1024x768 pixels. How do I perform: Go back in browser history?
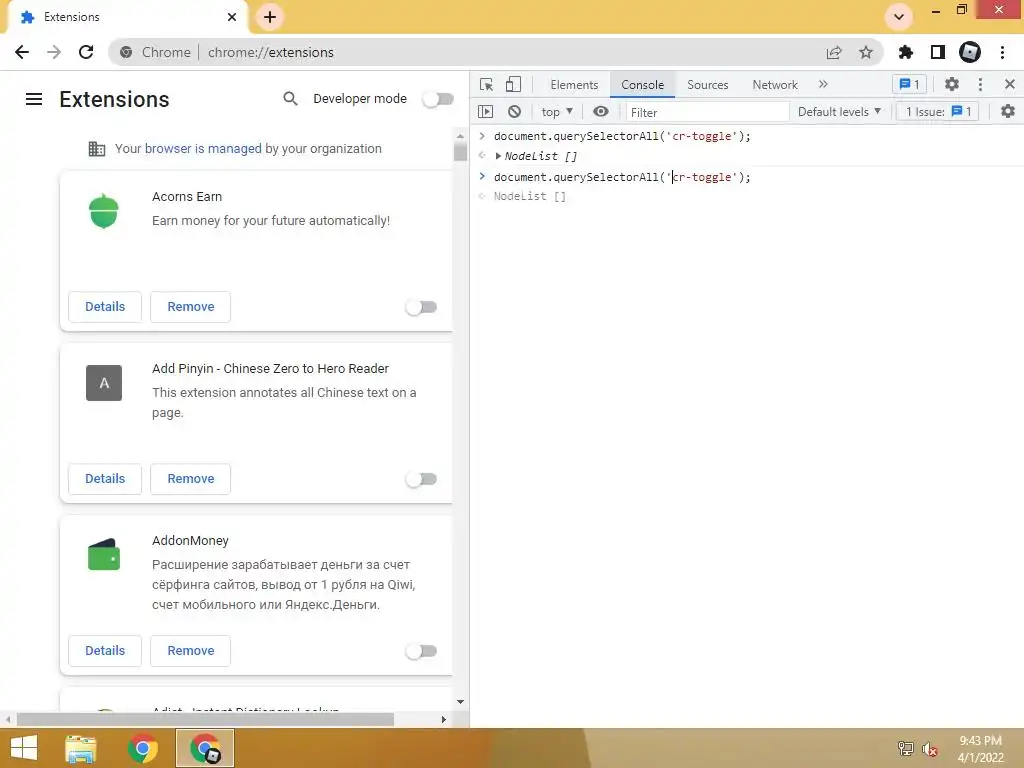pyautogui.click(x=22, y=52)
